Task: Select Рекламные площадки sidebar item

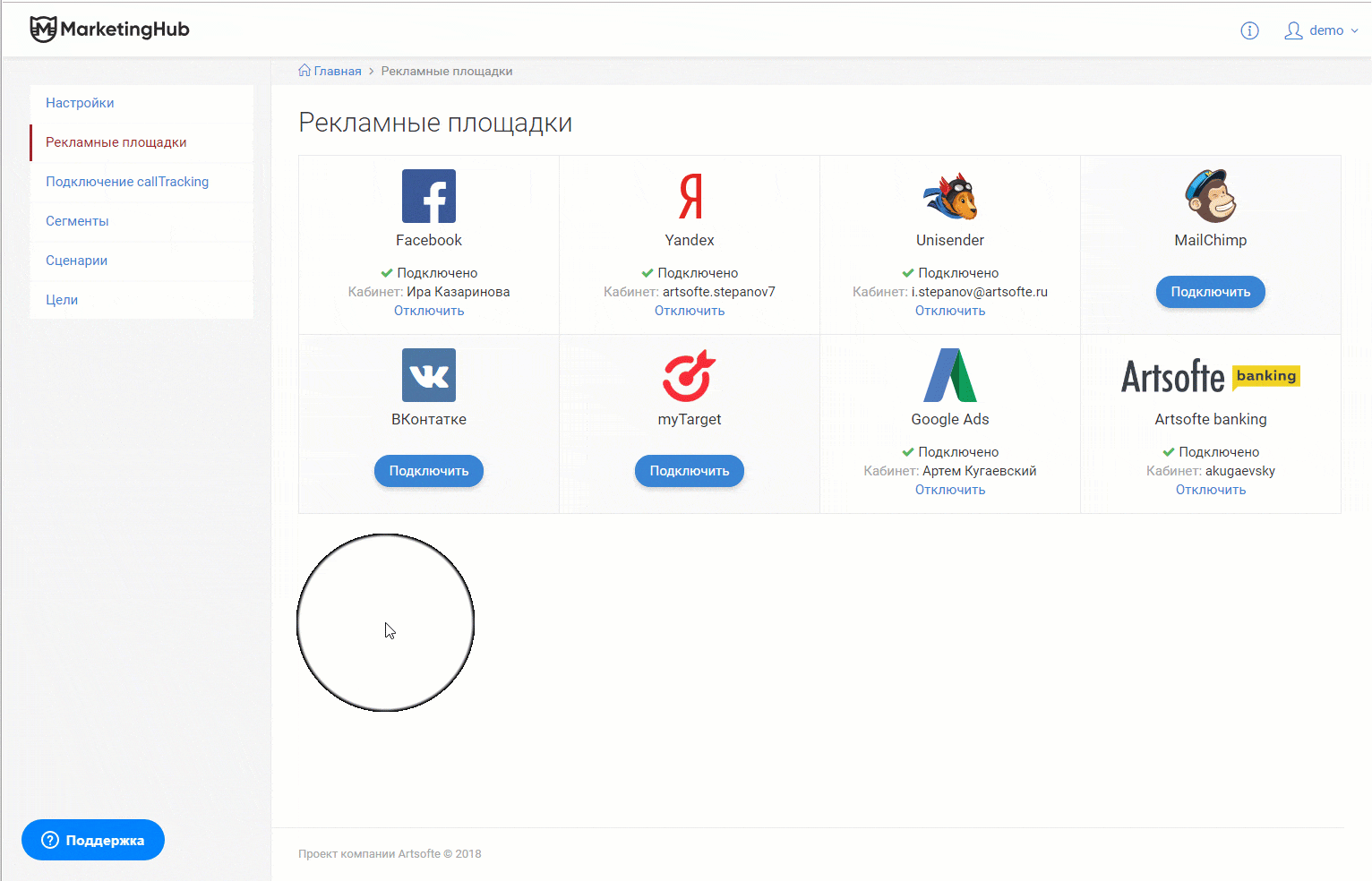Action: pos(141,142)
